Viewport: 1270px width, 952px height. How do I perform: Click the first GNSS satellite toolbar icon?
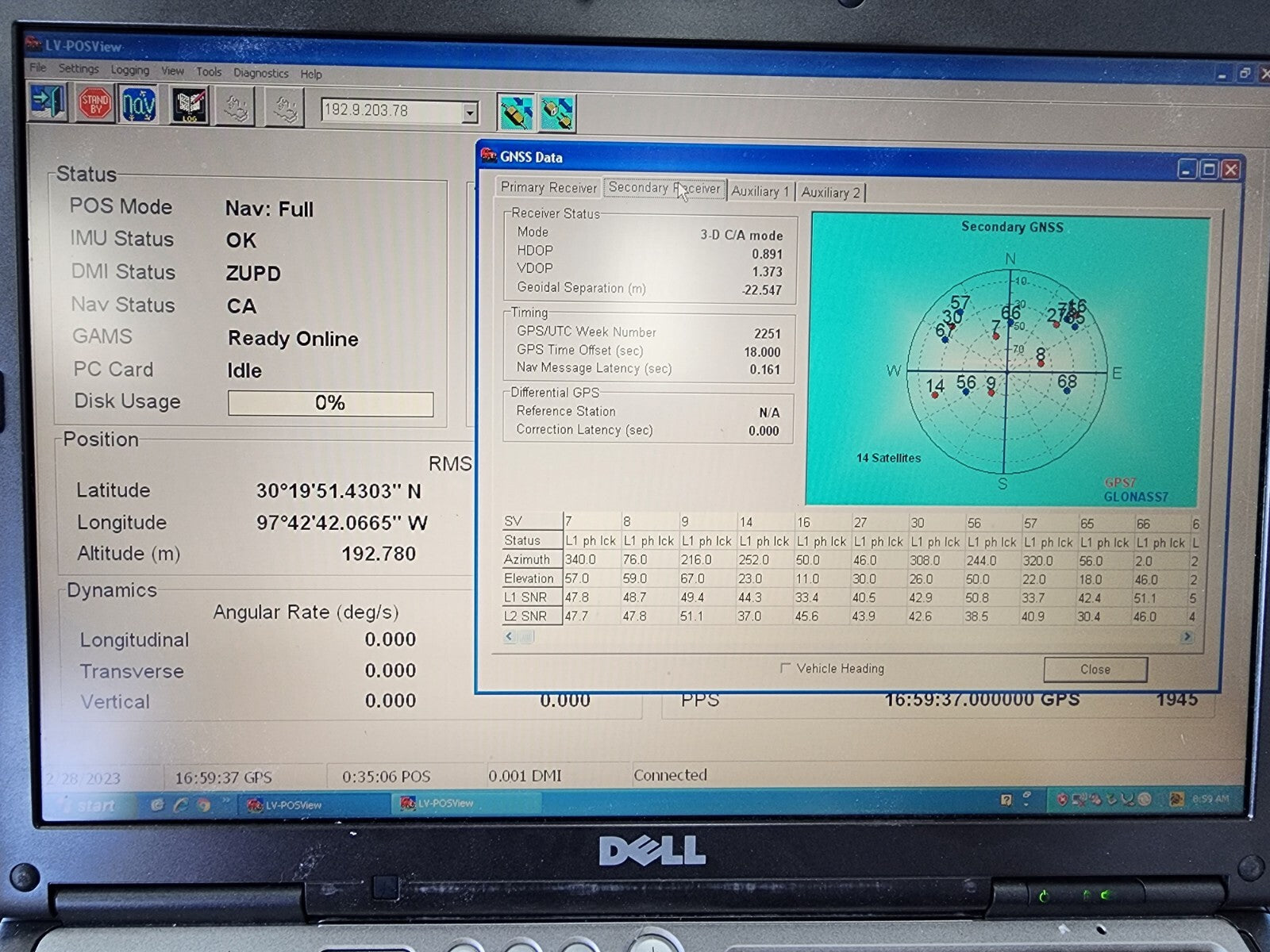(x=516, y=113)
